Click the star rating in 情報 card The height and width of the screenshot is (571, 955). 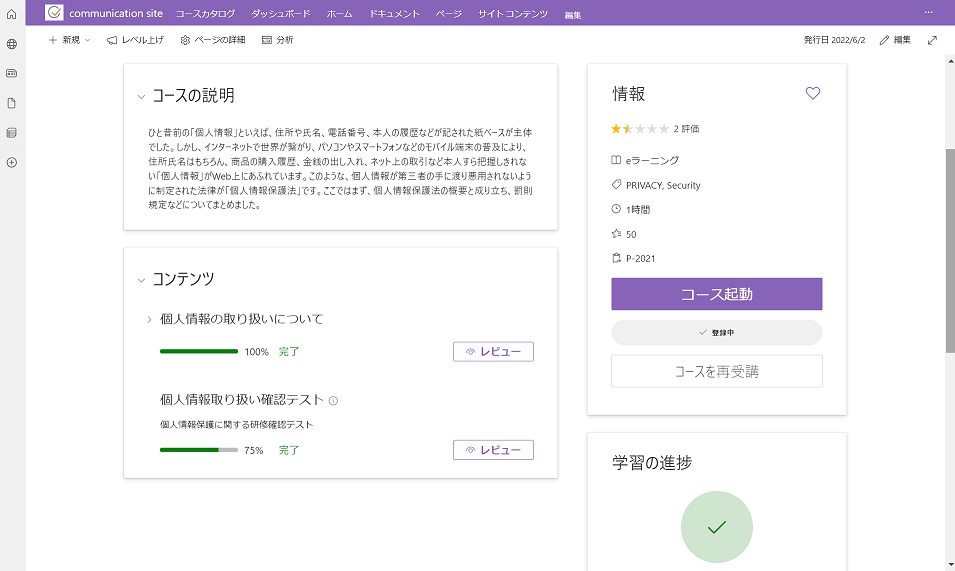click(x=640, y=128)
